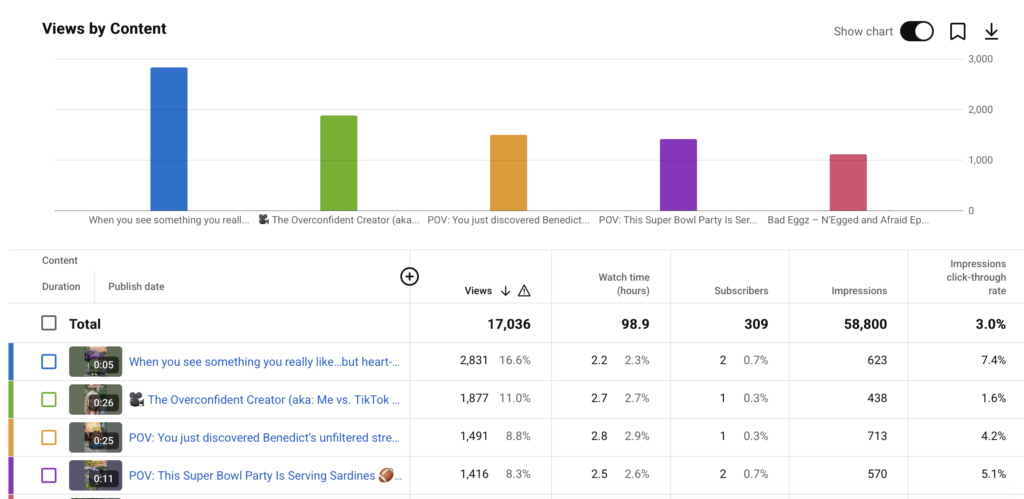Sort by Impressions column header

click(x=859, y=291)
